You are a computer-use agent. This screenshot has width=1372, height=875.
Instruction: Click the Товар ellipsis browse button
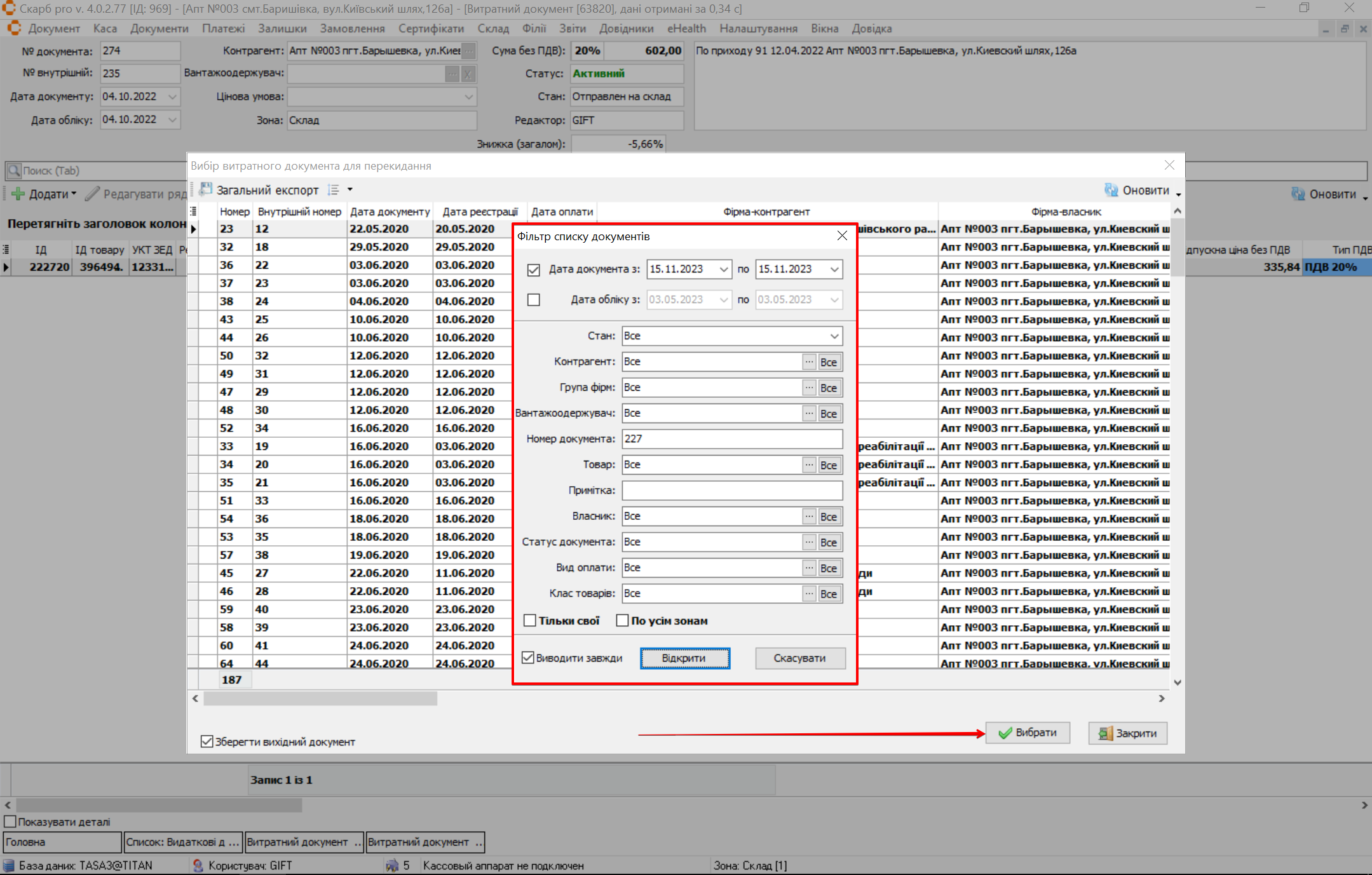[808, 465]
